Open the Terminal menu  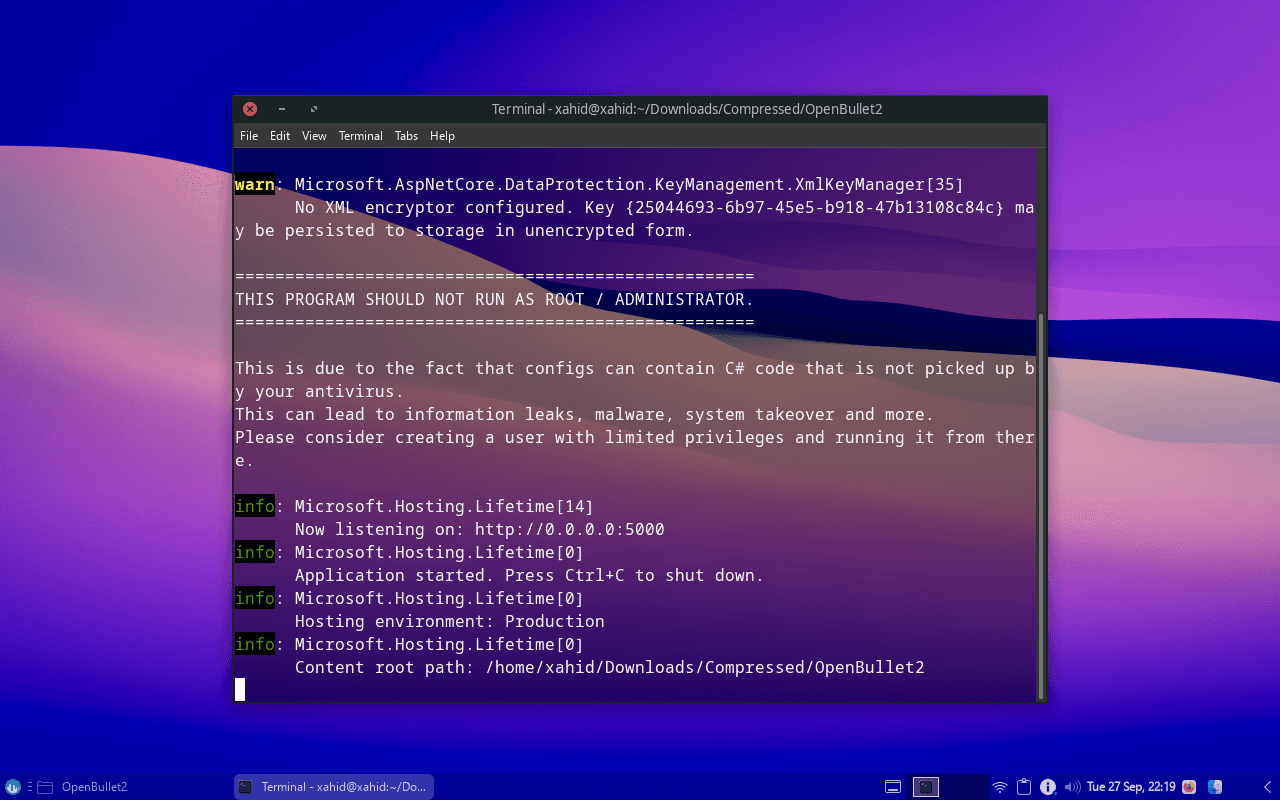click(x=360, y=135)
